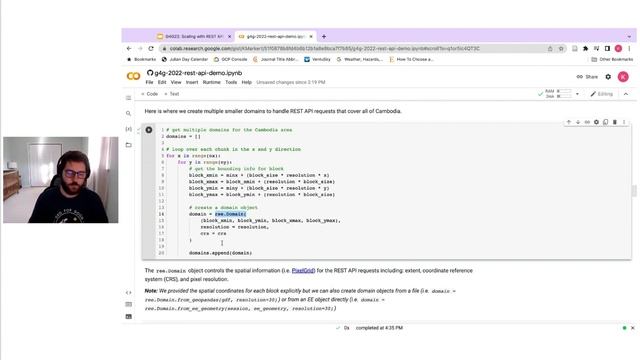Open find and replace search icon
This screenshot has width=640, height=360.
point(129,113)
